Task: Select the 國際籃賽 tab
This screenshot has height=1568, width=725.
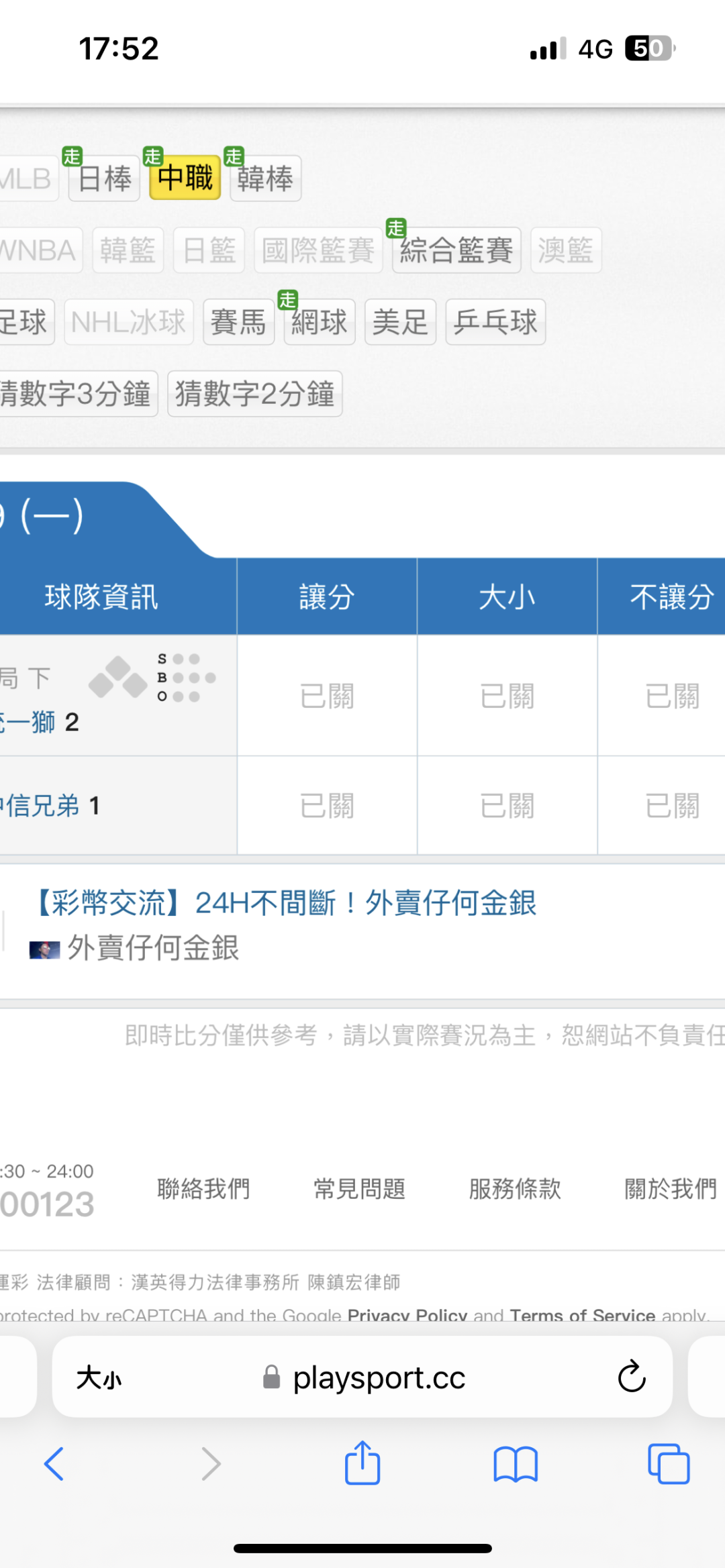Action: 318,250
